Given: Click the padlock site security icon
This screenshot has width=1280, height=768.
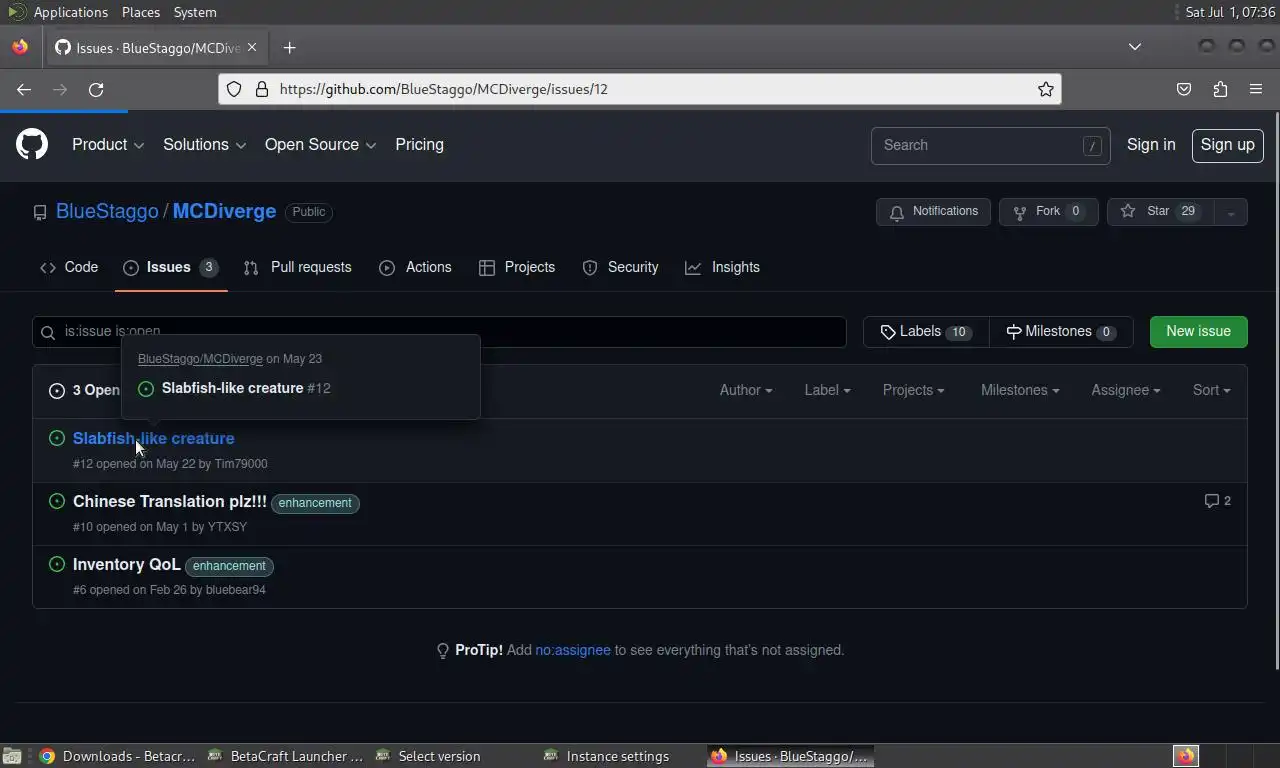Looking at the screenshot, I should click(262, 89).
